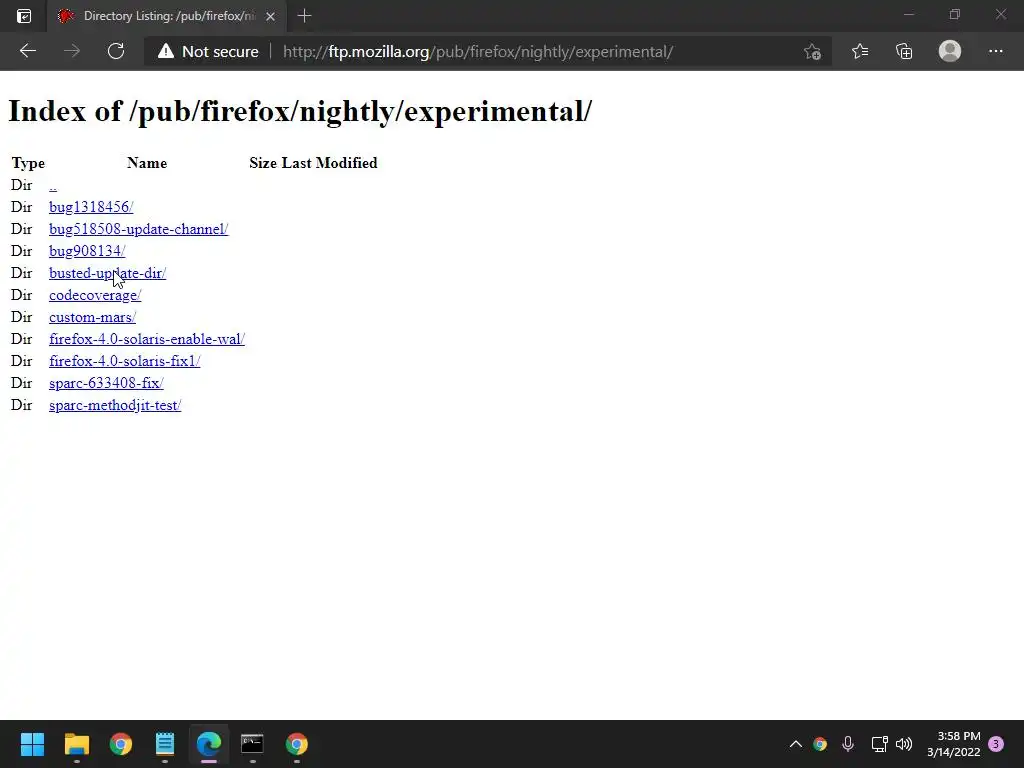Open the Windows Start menu
The image size is (1024, 768).
pyautogui.click(x=32, y=744)
